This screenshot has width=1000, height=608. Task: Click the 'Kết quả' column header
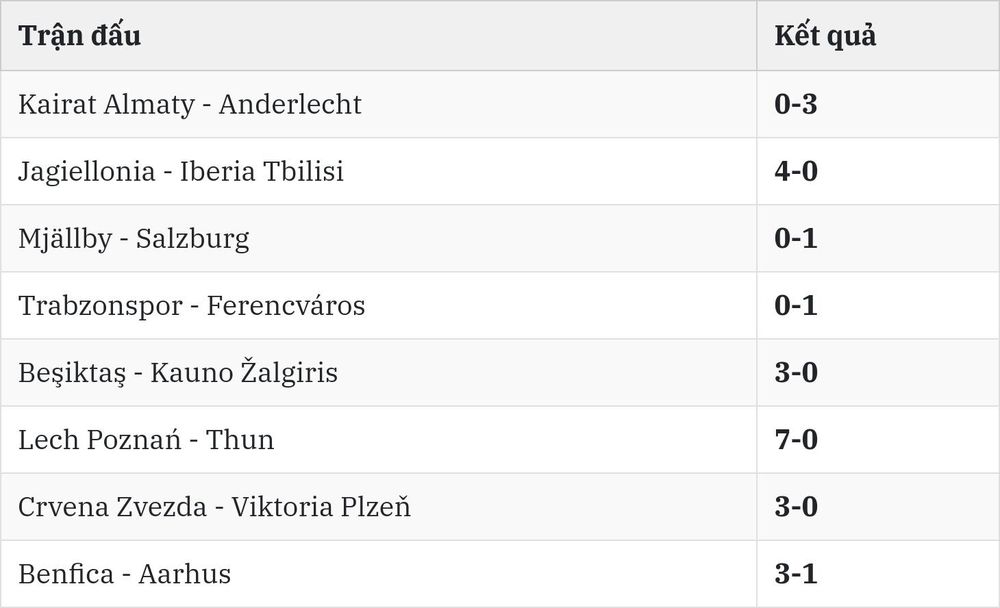pyautogui.click(x=825, y=36)
